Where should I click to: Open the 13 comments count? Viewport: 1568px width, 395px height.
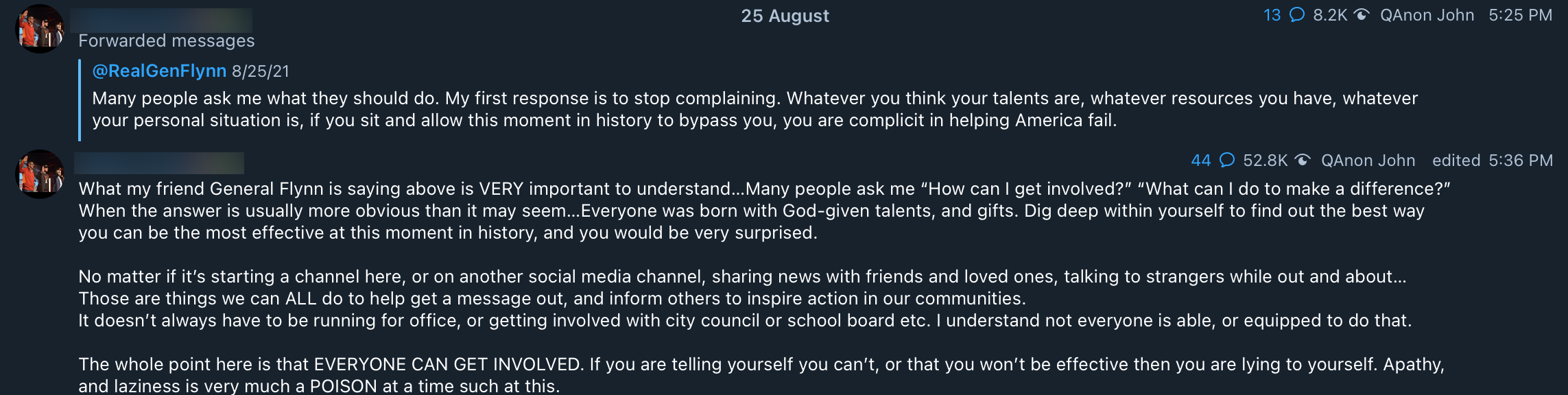[1272, 15]
